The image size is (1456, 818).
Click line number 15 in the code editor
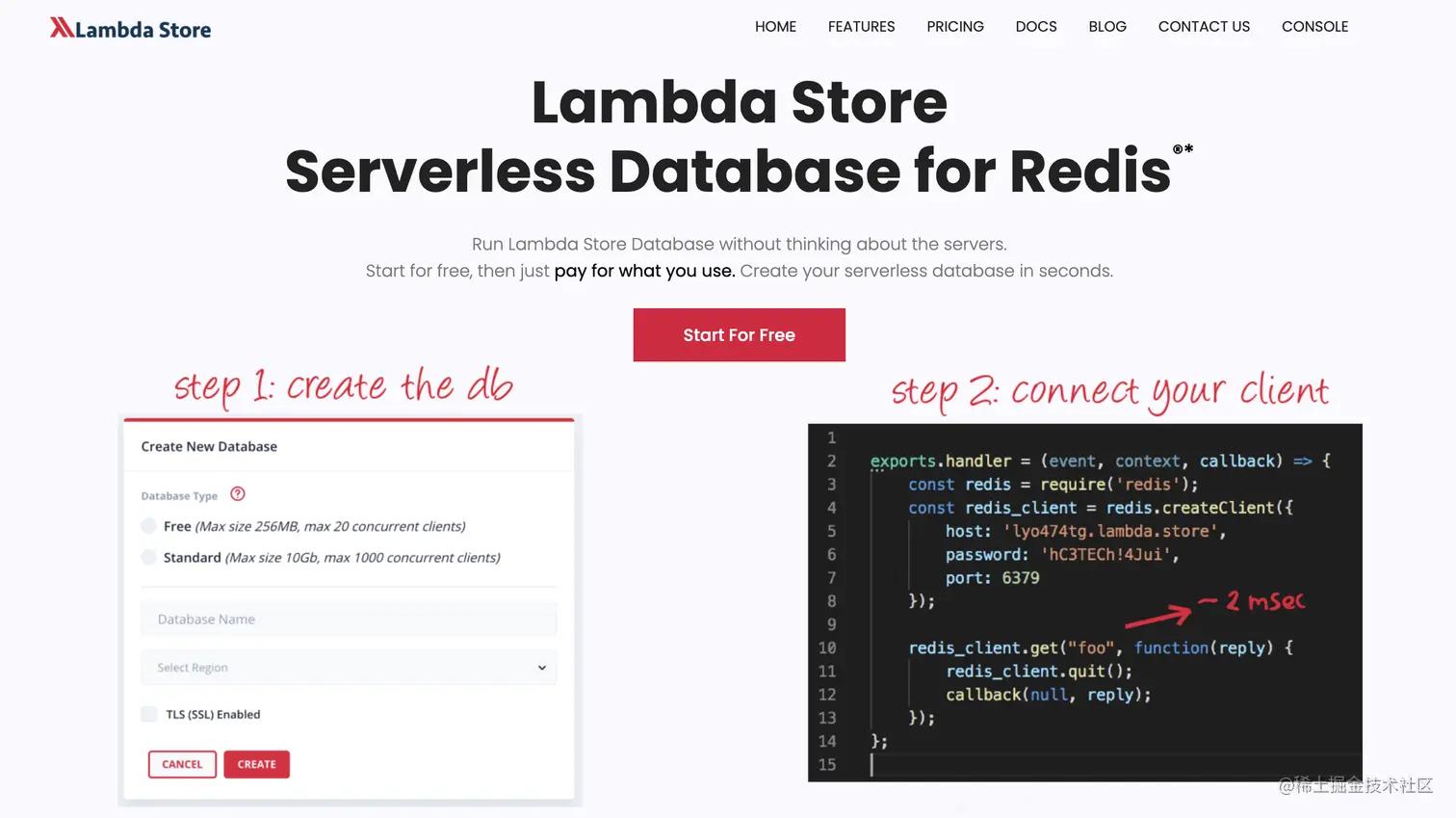[827, 764]
